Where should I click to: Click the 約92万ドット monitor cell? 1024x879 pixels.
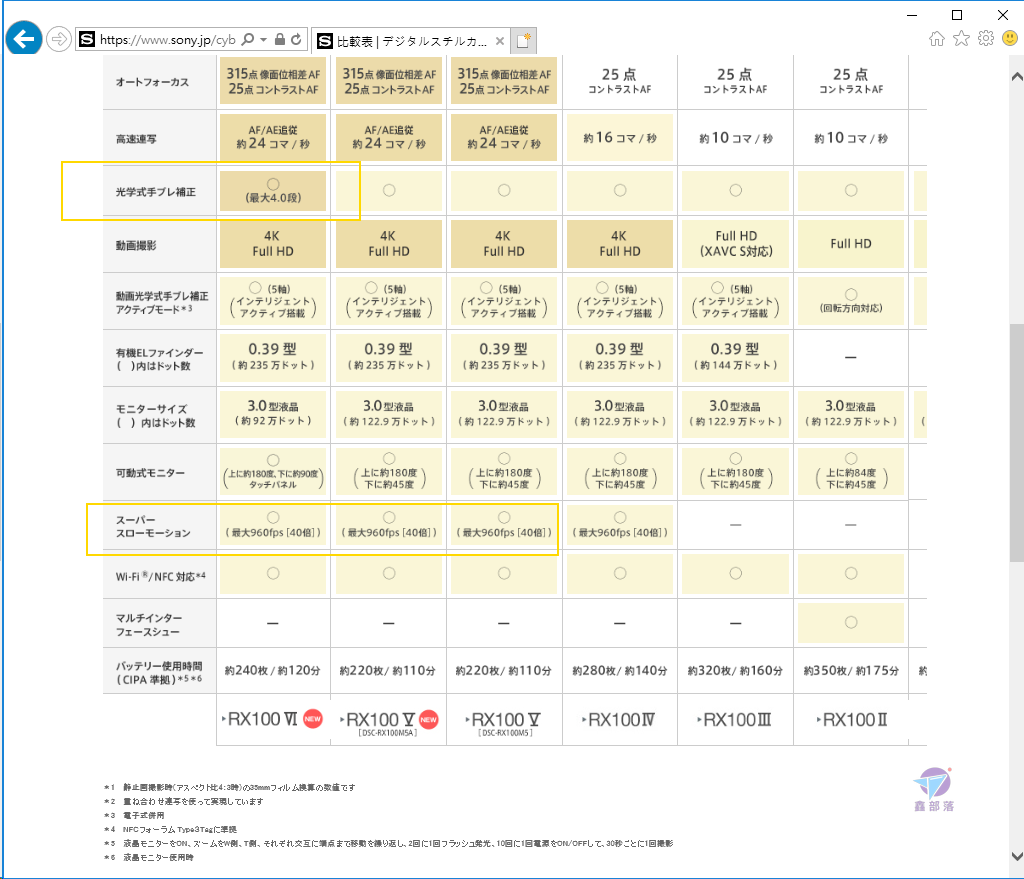tap(273, 413)
